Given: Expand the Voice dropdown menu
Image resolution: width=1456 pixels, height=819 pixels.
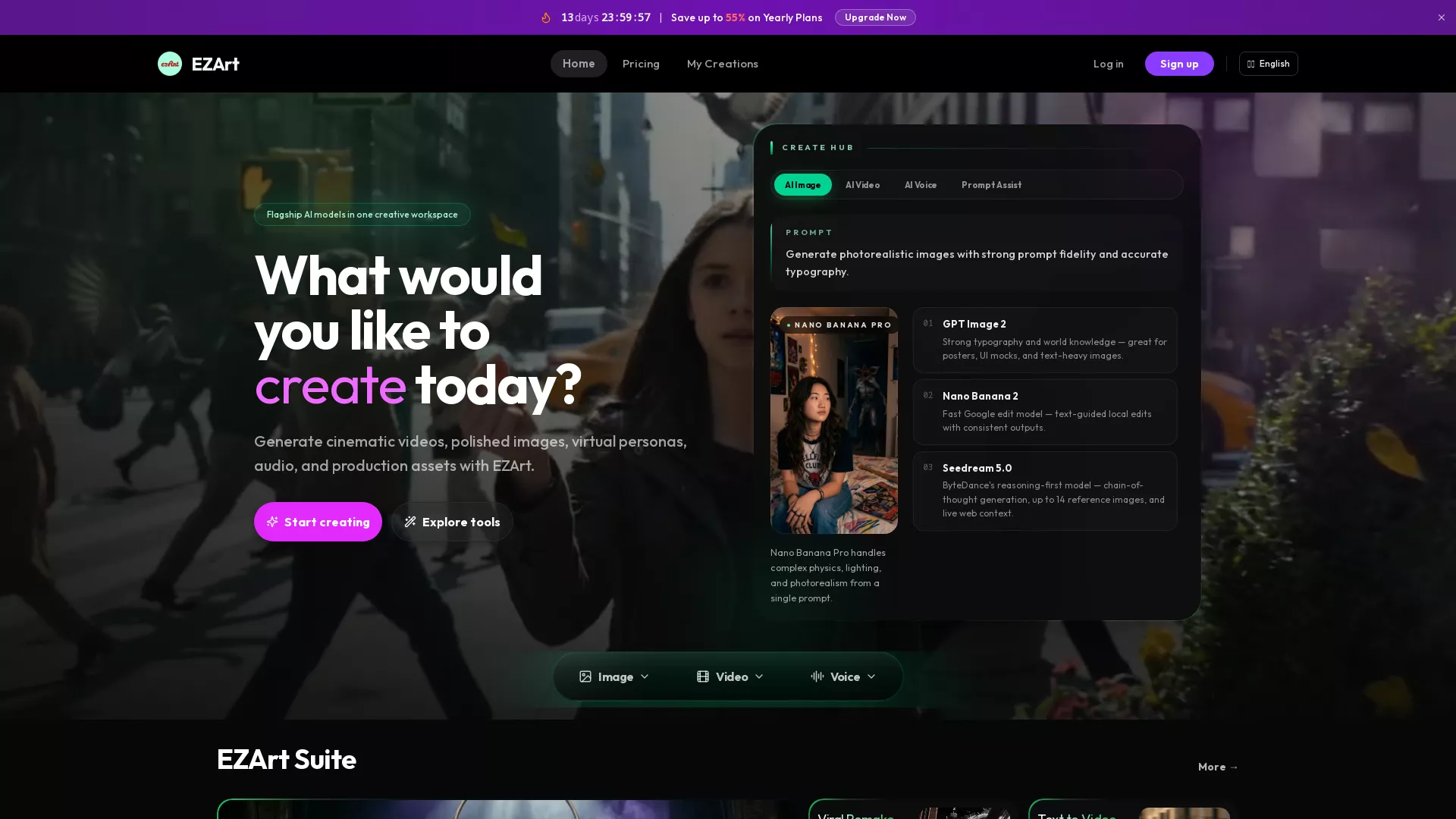Looking at the screenshot, I should 843,676.
